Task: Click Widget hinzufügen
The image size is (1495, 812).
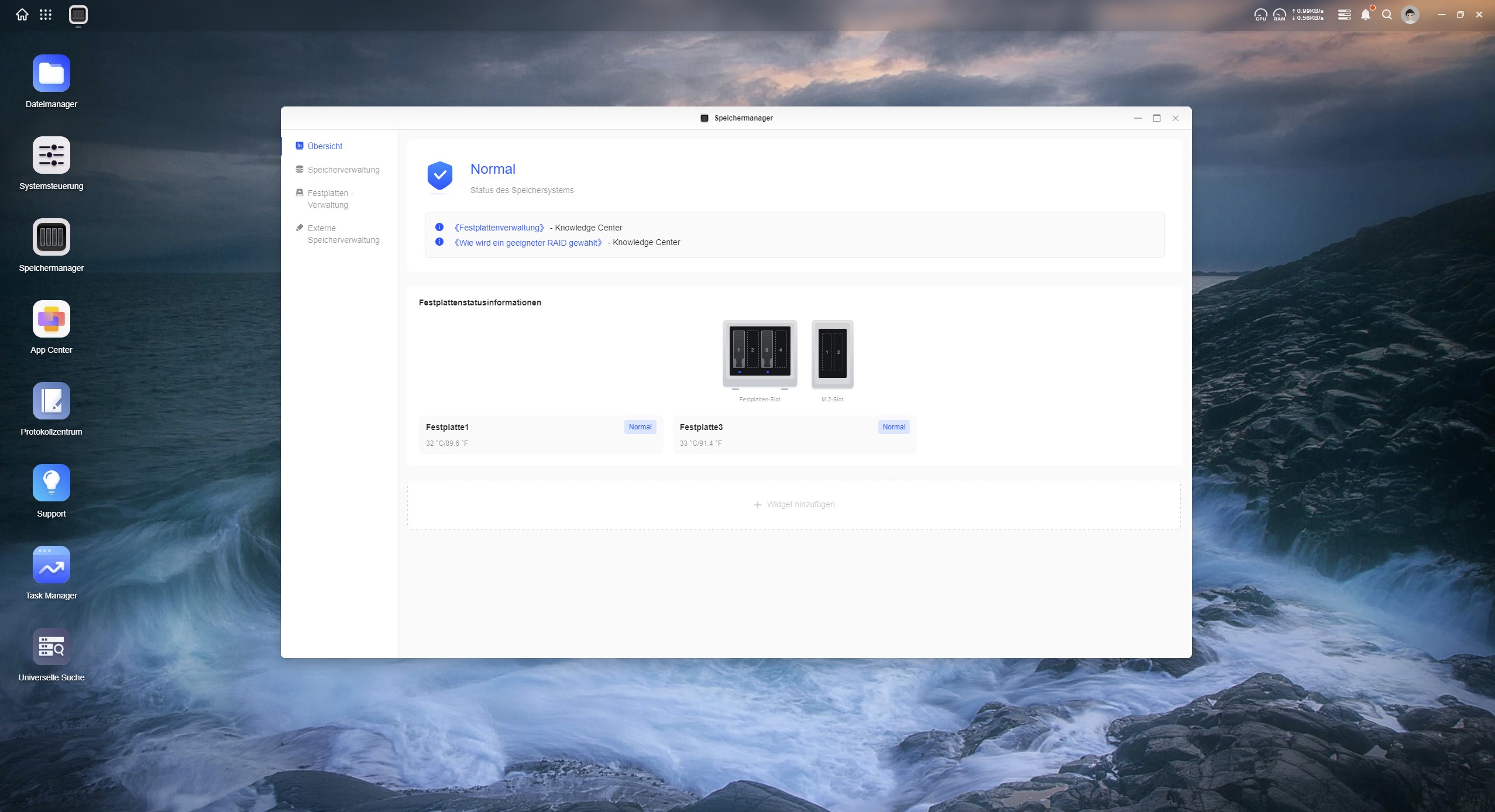Action: pos(794,505)
